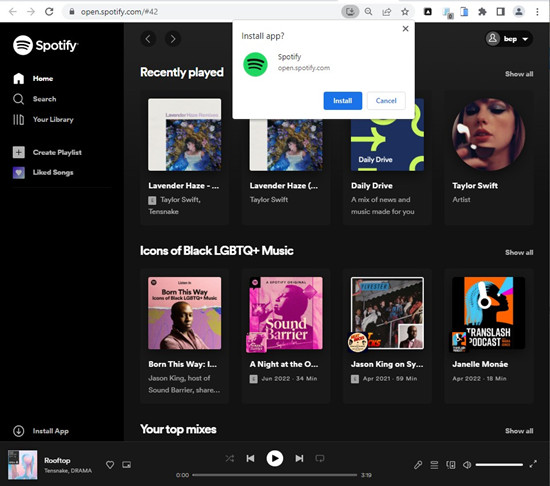Viewport: 550px width, 486px height.
Task: Reload the page
Action: [x=49, y=12]
